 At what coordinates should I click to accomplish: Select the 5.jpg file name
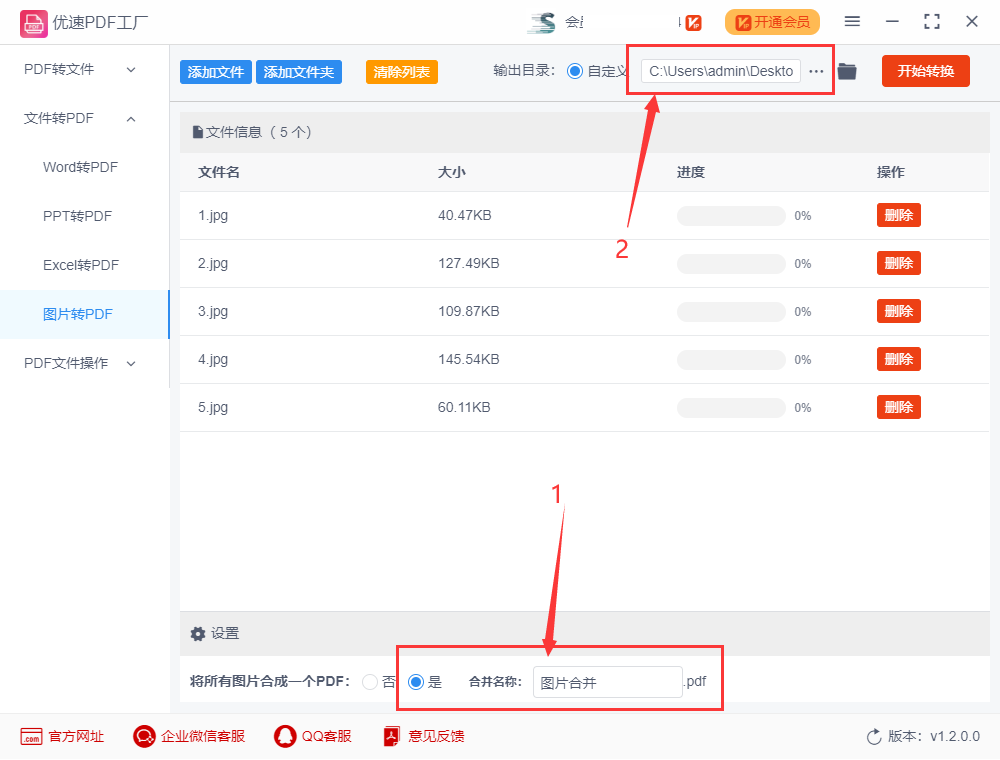coord(213,407)
